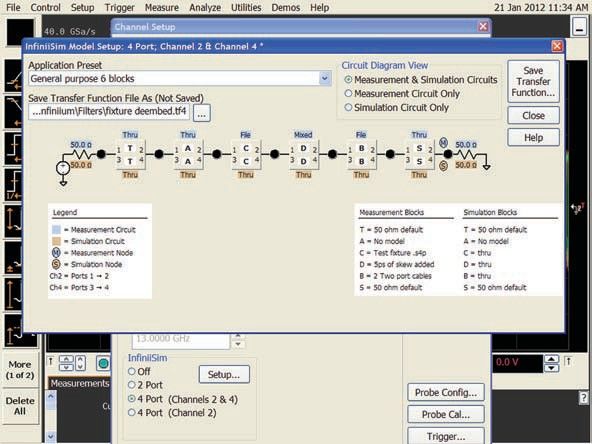Open the Demos menu
Viewport: 592px width, 444px height.
pos(285,7)
